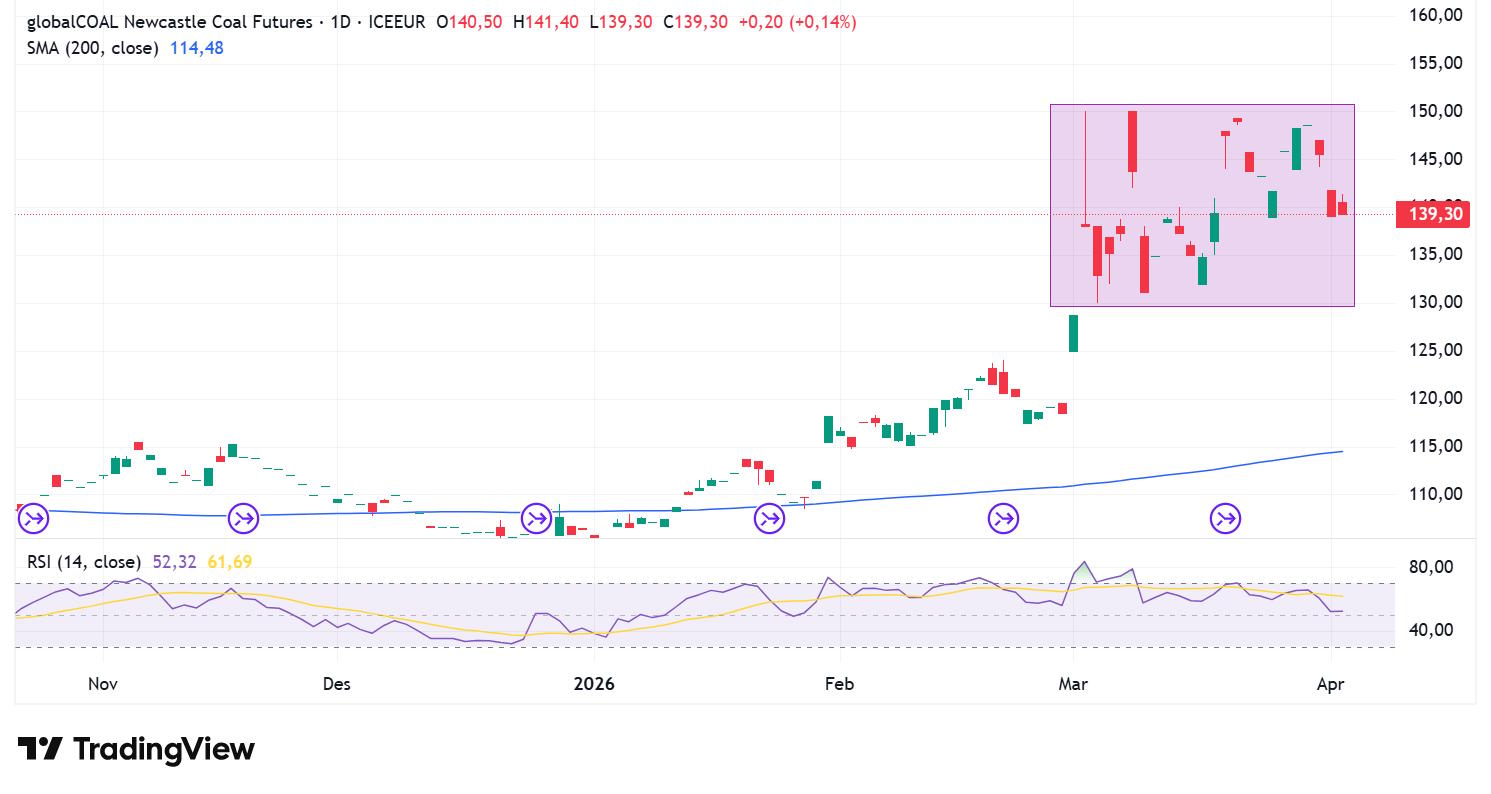1491x794 pixels.
Task: Click the 2026 label on the time axis
Action: 593,684
